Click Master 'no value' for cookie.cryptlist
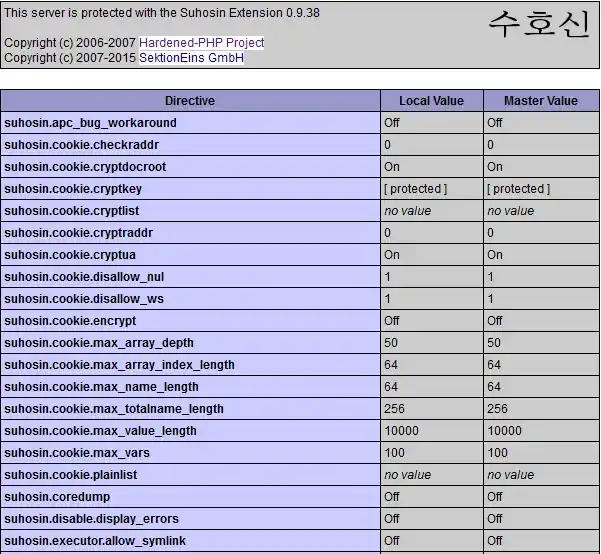The image size is (601, 554). click(511, 211)
